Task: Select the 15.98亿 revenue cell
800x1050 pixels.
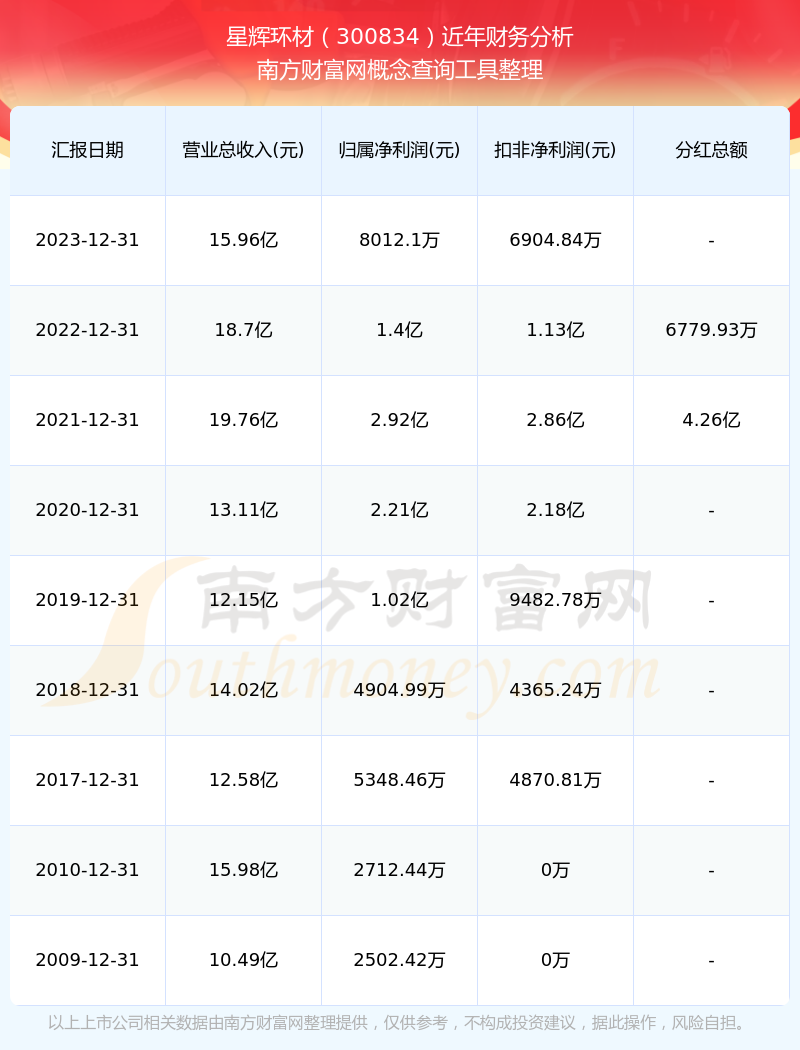Action: pos(244,871)
